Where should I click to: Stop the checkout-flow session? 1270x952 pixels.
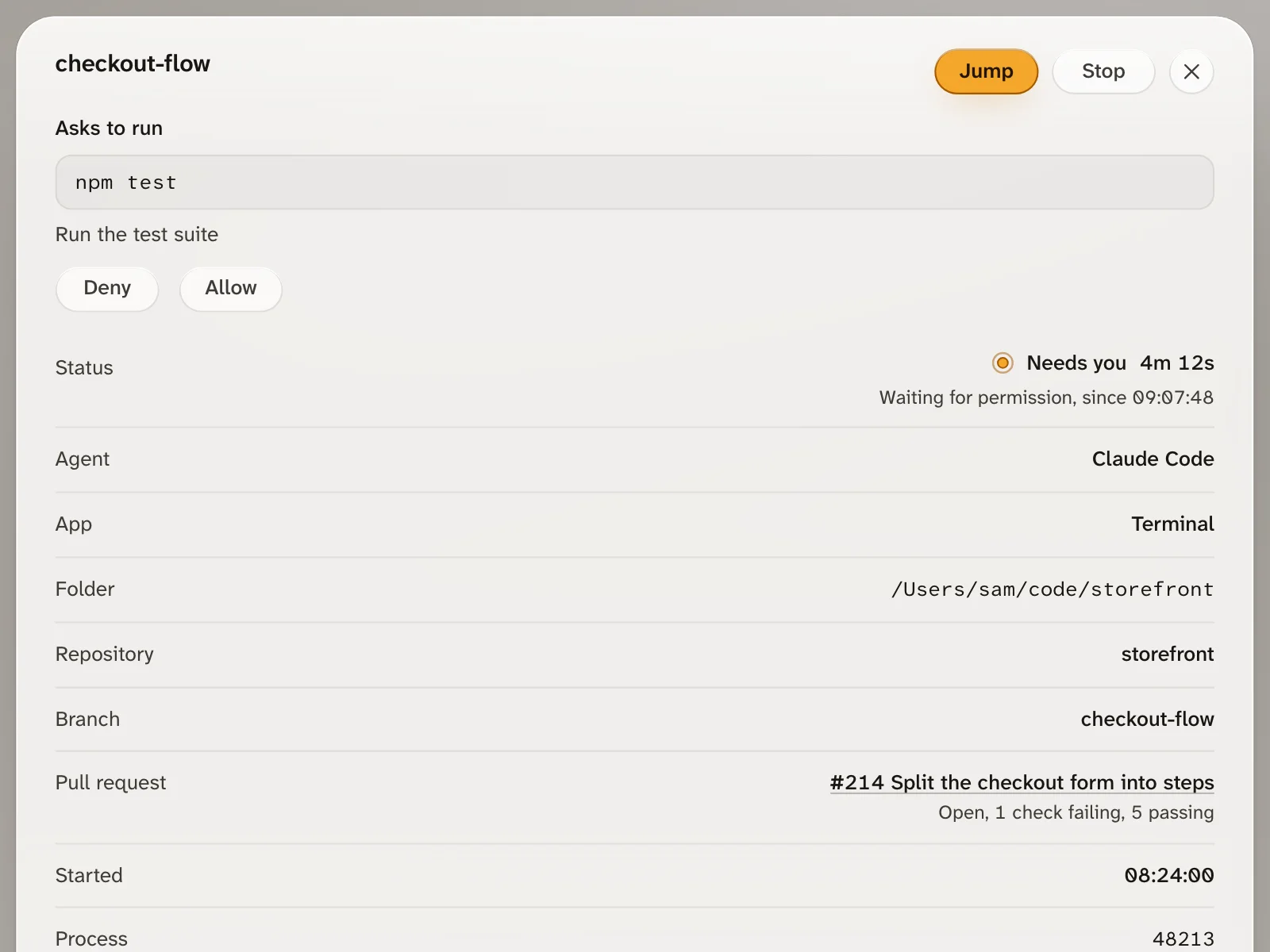[x=1103, y=71]
